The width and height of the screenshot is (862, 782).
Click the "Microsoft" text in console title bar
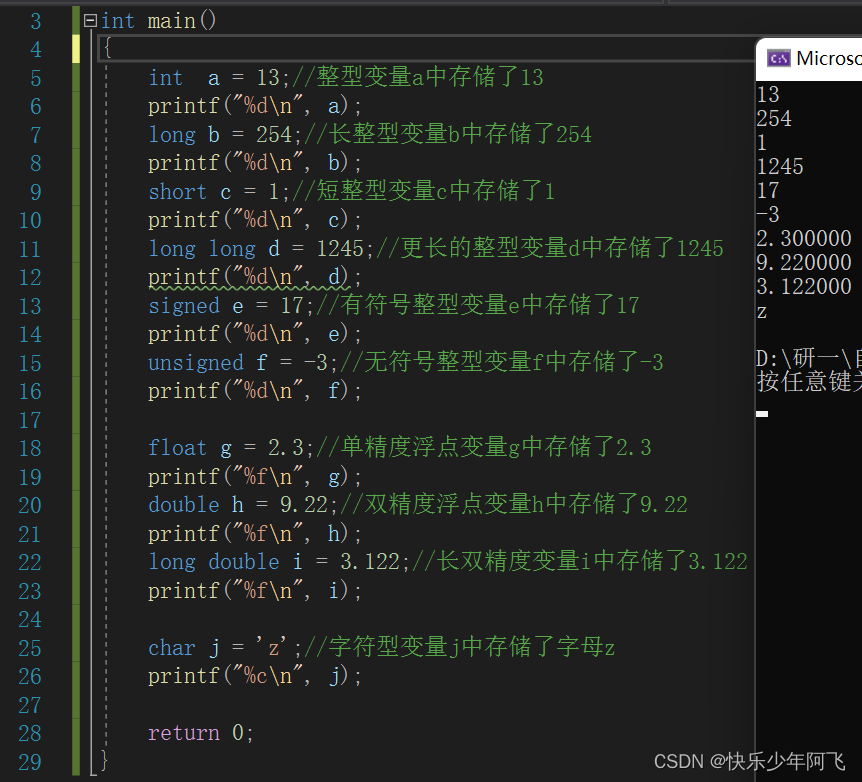coord(825,58)
